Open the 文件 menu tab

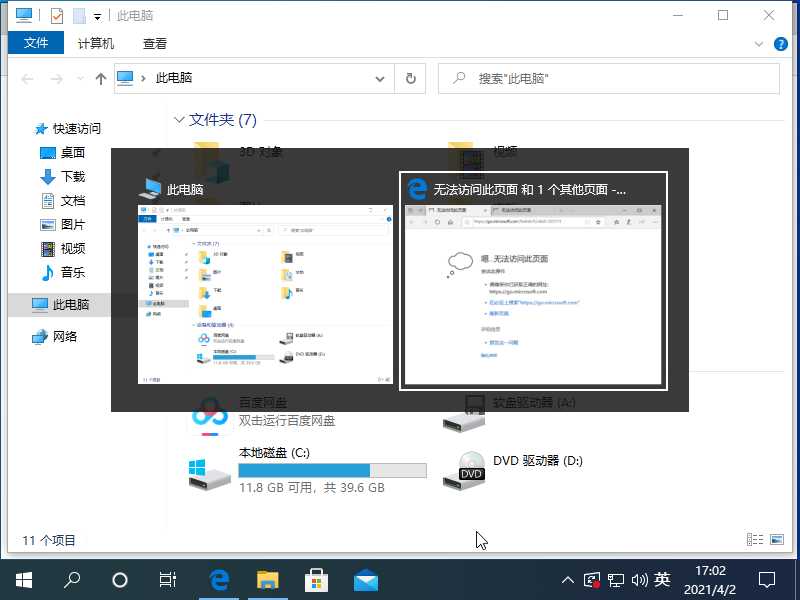[x=36, y=43]
